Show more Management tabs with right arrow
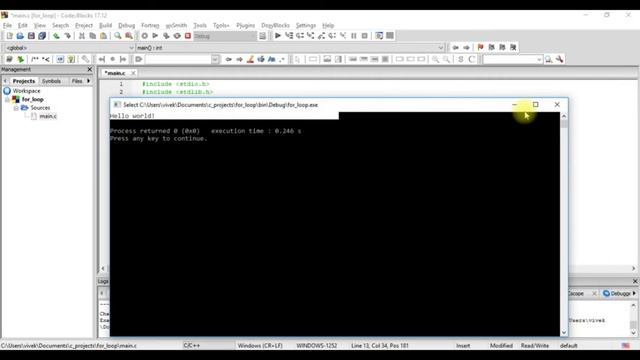 tap(89, 81)
